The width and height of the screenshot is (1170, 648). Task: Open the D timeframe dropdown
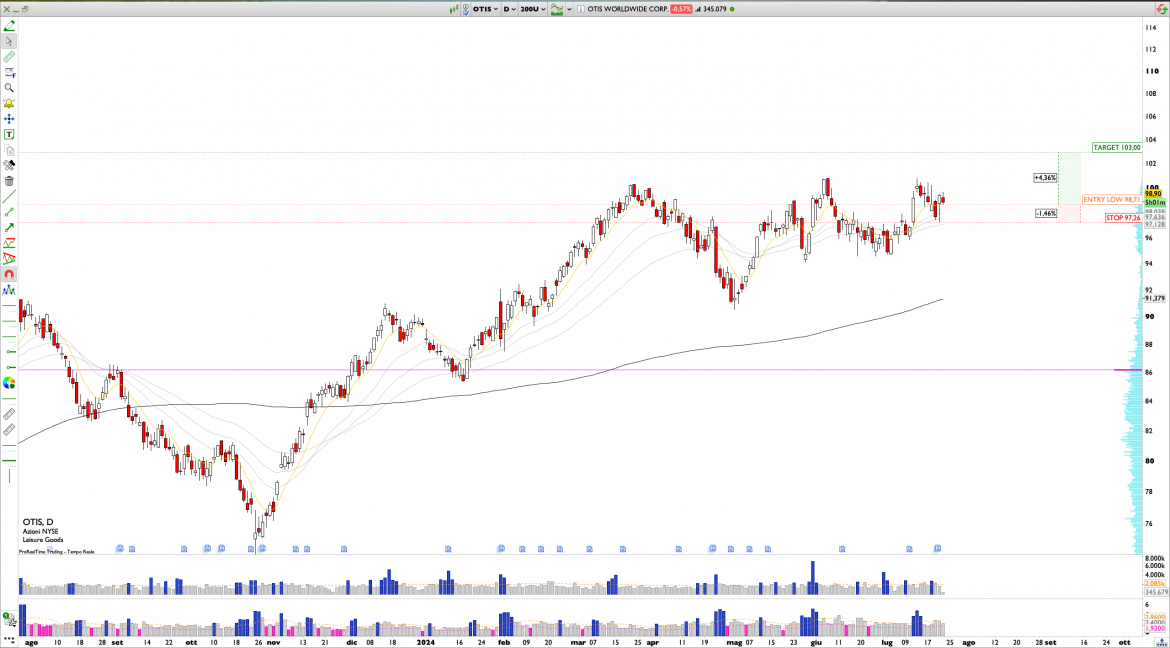point(510,9)
